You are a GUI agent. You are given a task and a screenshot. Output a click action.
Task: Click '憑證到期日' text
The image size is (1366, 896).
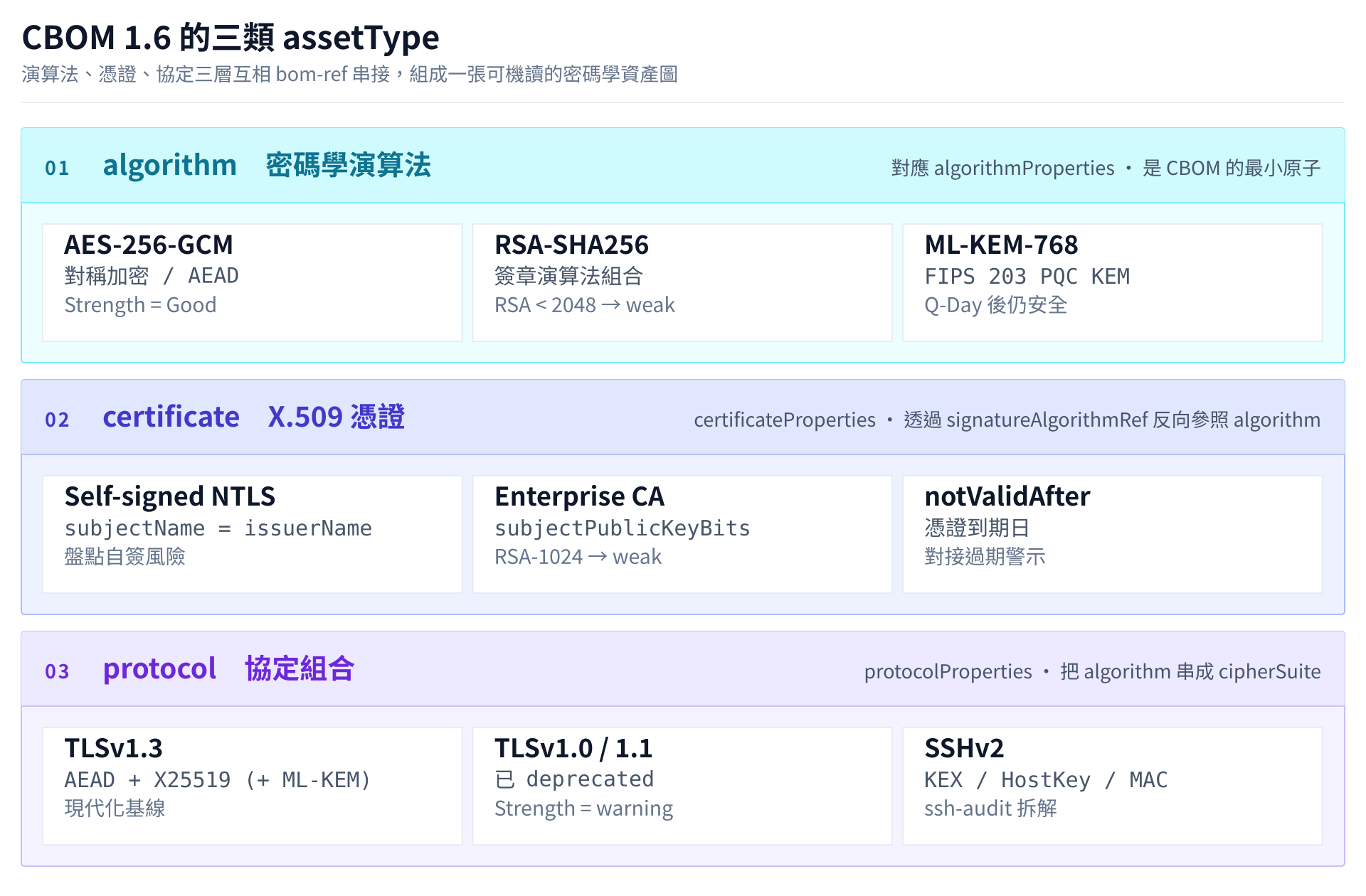(977, 528)
